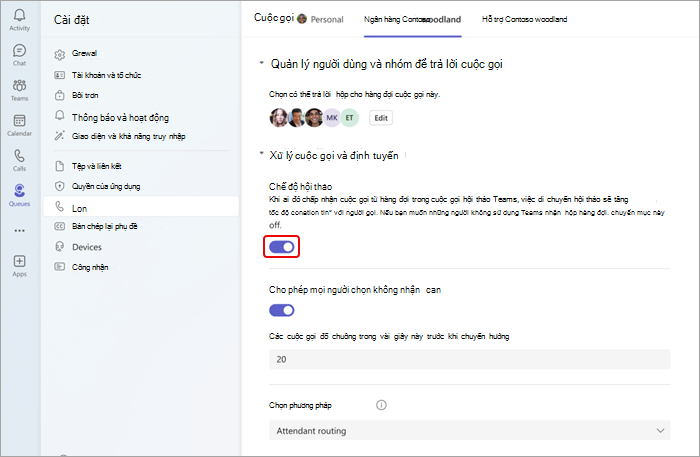
Task: Click the icon beside Công nhận
Action: pyautogui.click(x=59, y=266)
